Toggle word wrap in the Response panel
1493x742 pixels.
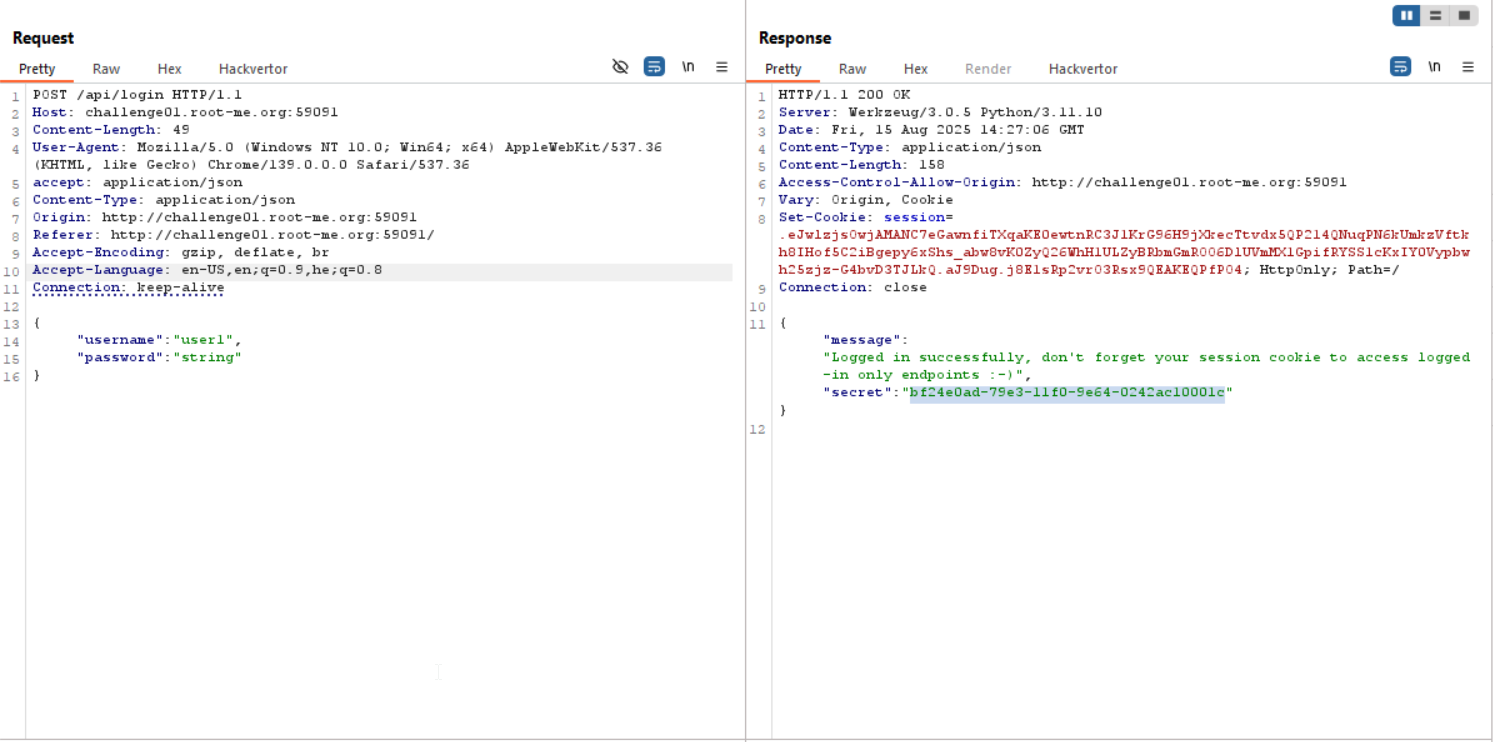click(x=1401, y=67)
